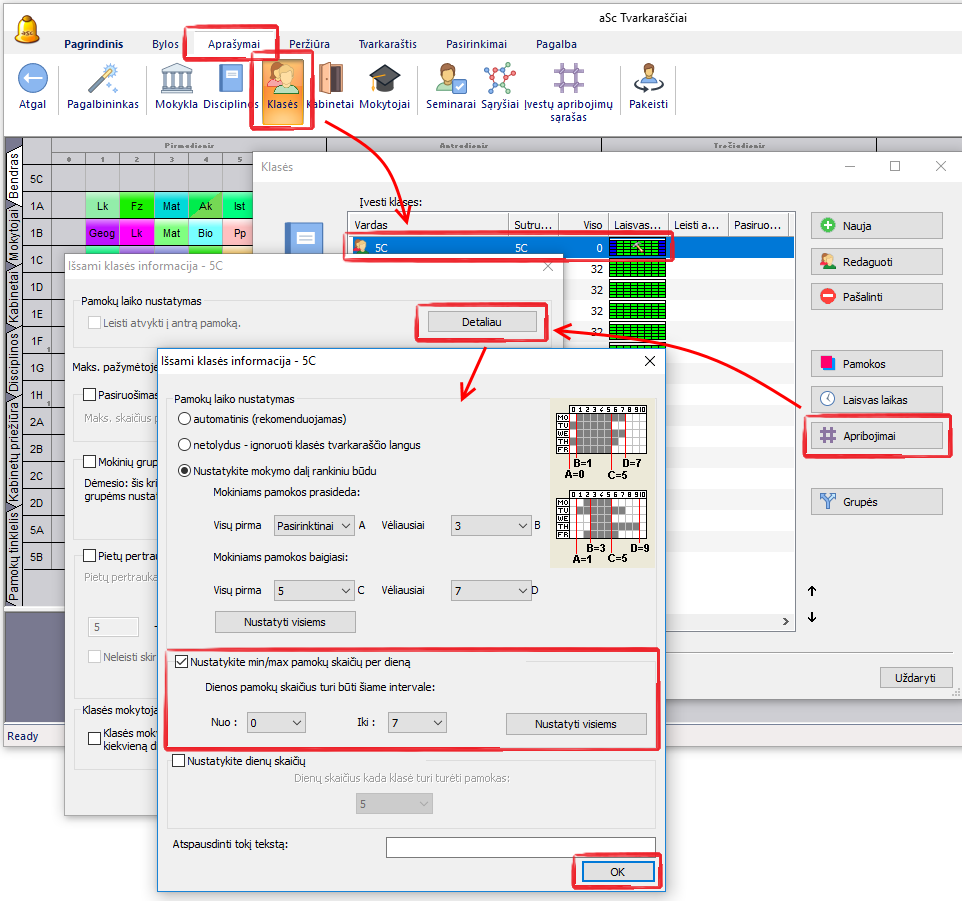Click the Sąryšiai relations icon
This screenshot has height=901, width=962.
coord(499,80)
